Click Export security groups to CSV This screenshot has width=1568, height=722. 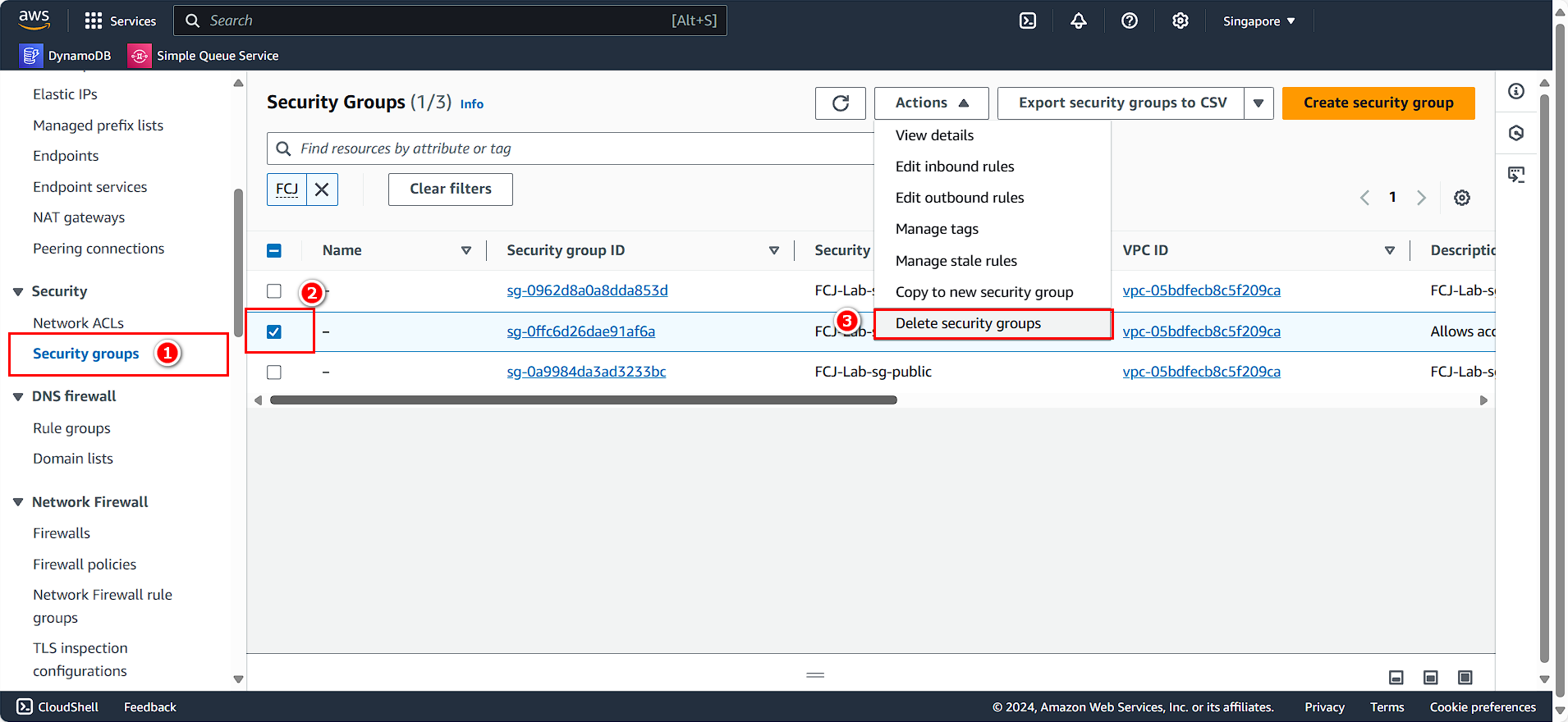(x=1121, y=103)
